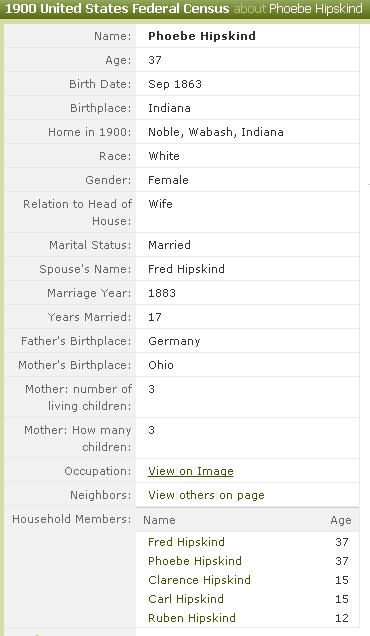The image size is (370, 636).
Task: Open Fred Hipskind in household members list
Action: 186,542
